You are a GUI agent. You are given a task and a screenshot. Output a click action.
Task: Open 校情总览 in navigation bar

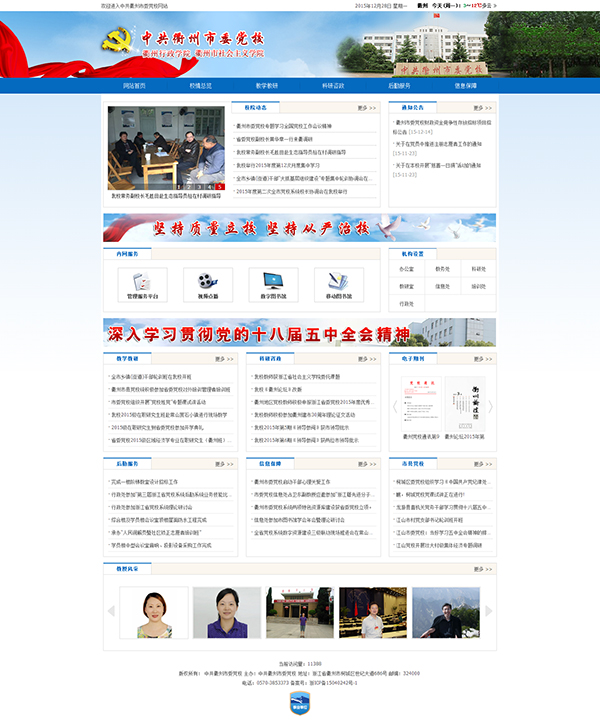pos(201,86)
